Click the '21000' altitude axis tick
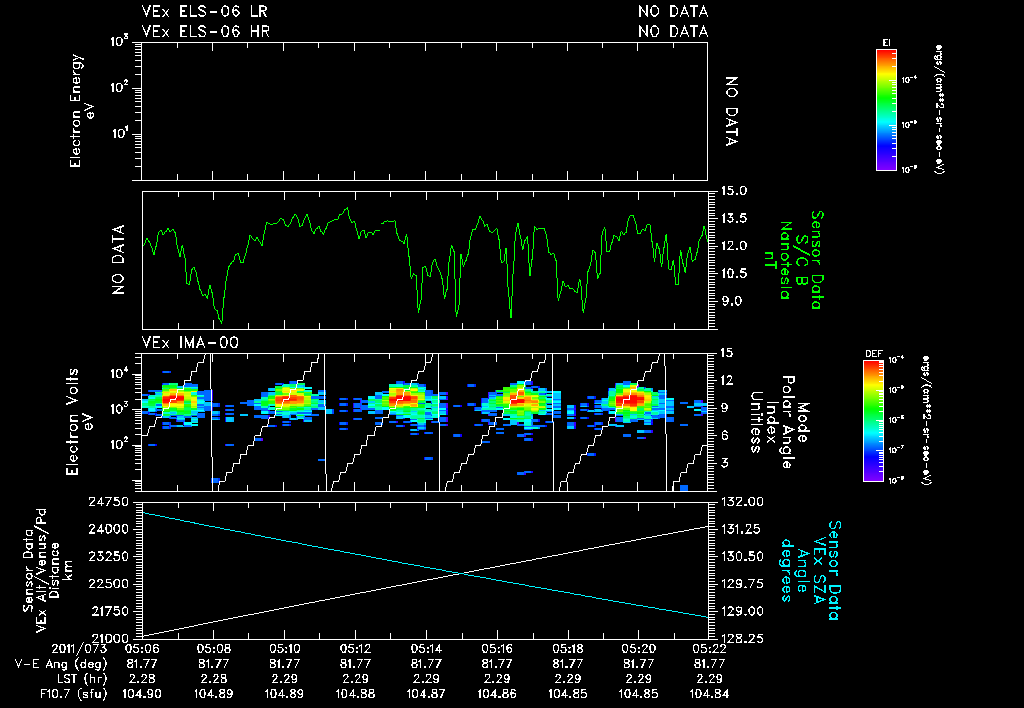This screenshot has height=708, width=1024. 108,638
